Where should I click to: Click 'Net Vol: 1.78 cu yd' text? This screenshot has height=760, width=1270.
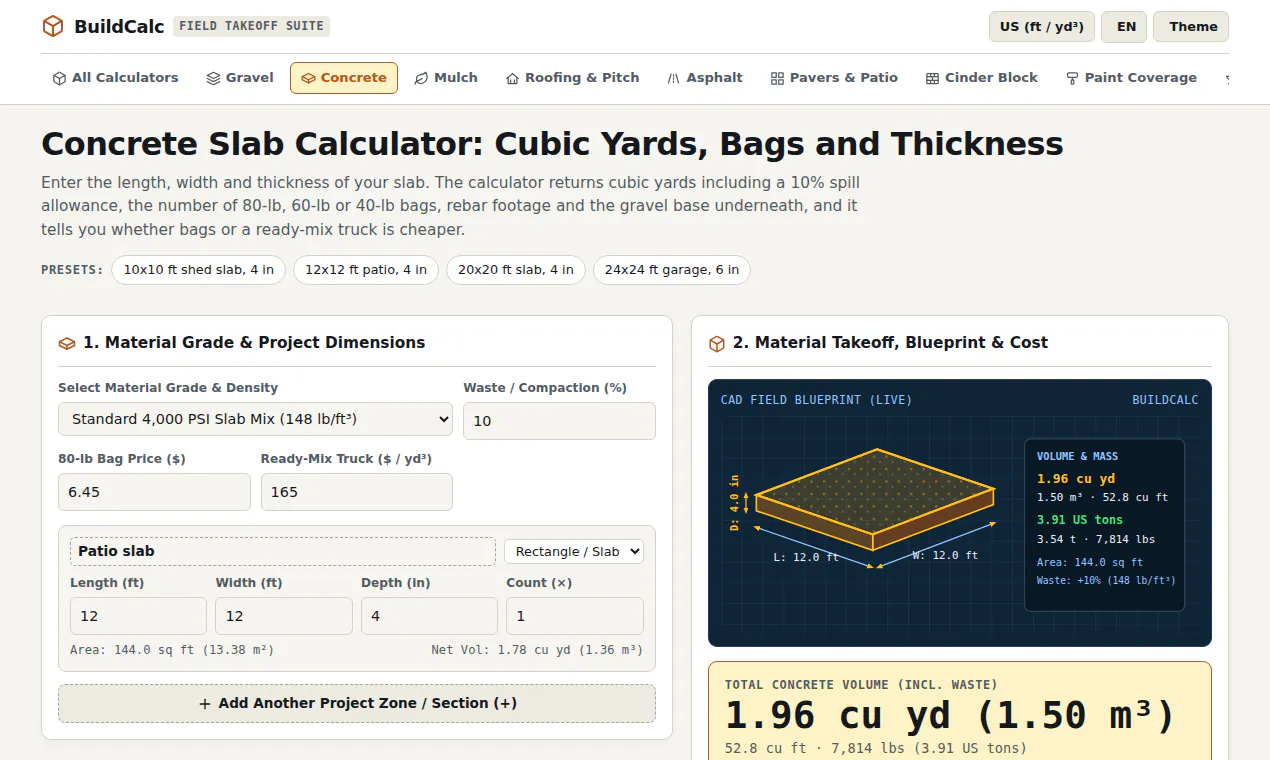[x=537, y=650]
